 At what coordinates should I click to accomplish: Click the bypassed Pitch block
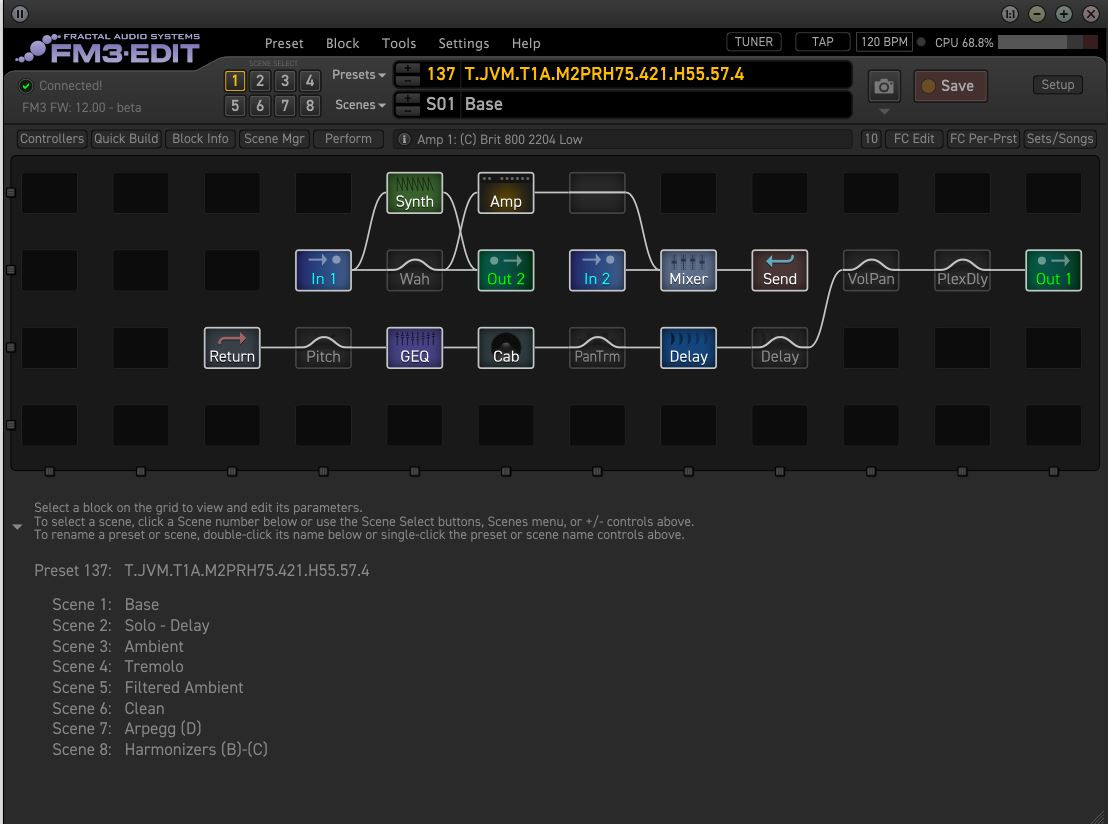pyautogui.click(x=323, y=348)
